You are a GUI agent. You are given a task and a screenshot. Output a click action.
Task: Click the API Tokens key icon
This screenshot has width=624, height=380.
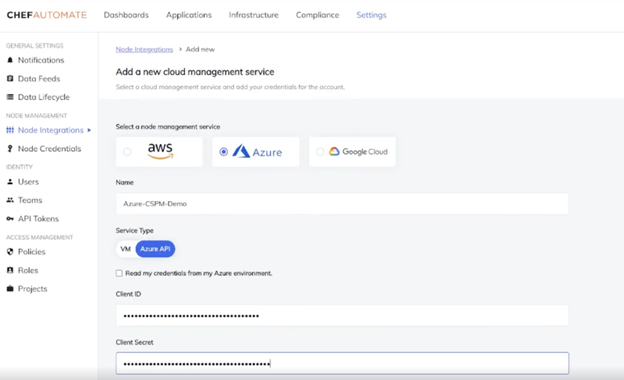10,218
